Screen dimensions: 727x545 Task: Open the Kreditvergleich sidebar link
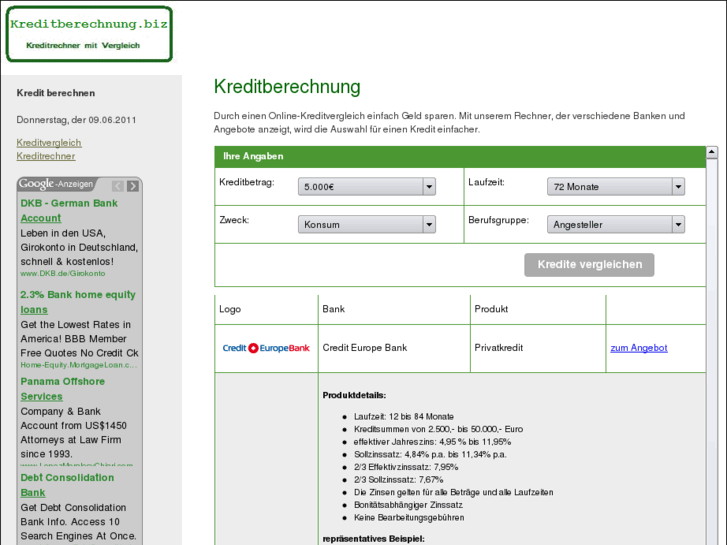point(49,143)
